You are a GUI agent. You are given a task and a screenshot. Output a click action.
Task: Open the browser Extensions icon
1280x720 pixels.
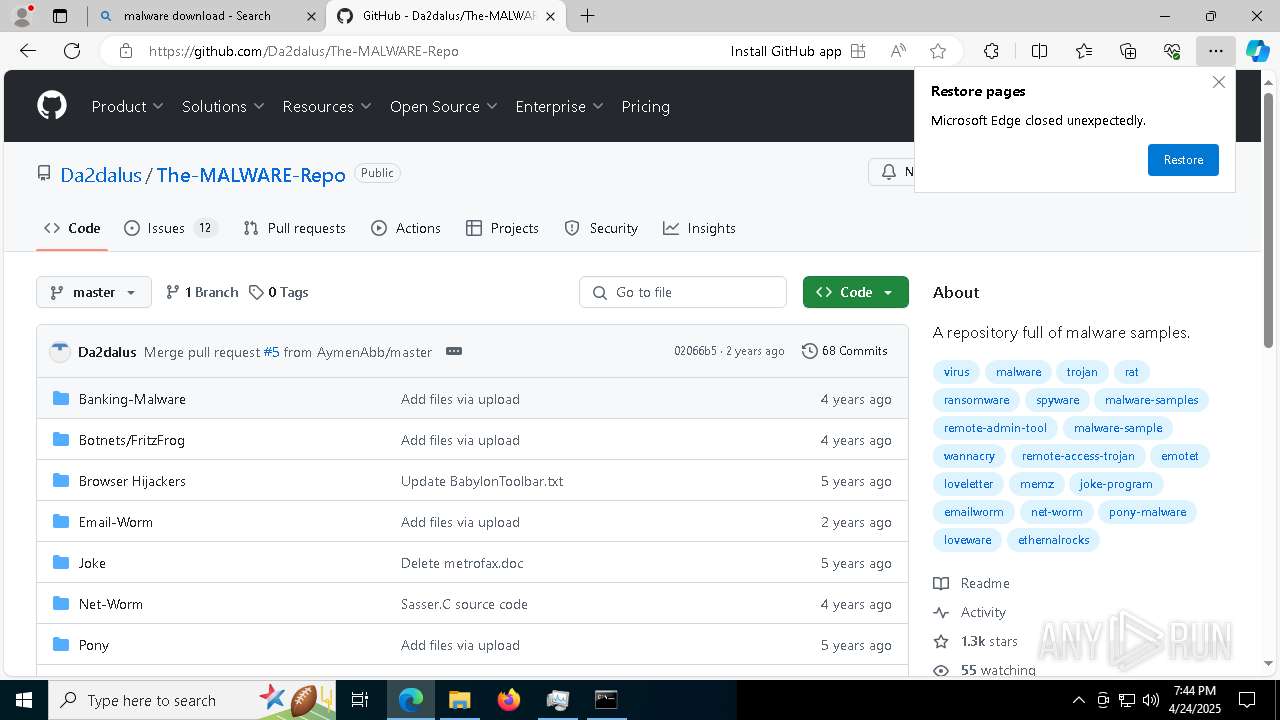(x=991, y=51)
